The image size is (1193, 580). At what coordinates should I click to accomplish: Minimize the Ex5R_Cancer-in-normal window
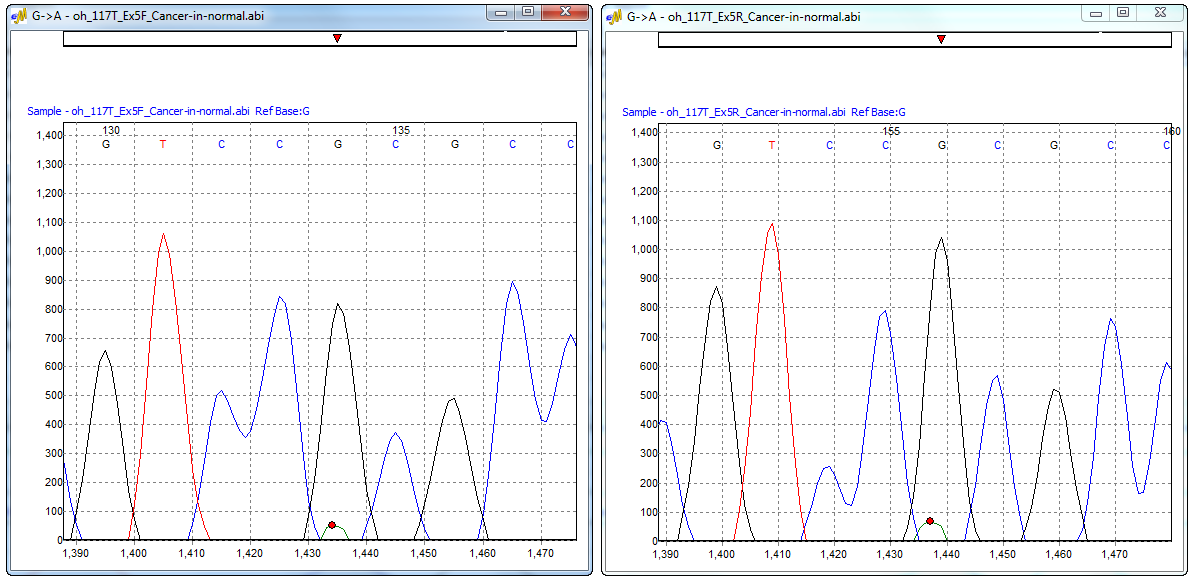tap(1096, 12)
